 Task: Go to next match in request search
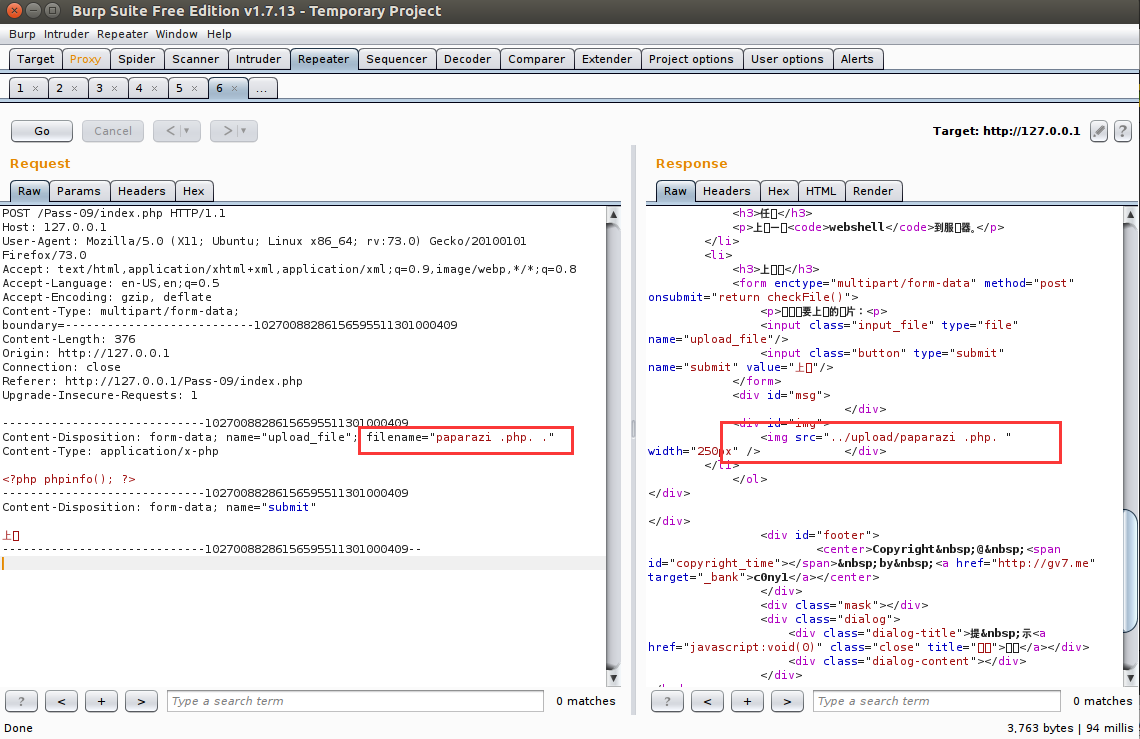[141, 701]
